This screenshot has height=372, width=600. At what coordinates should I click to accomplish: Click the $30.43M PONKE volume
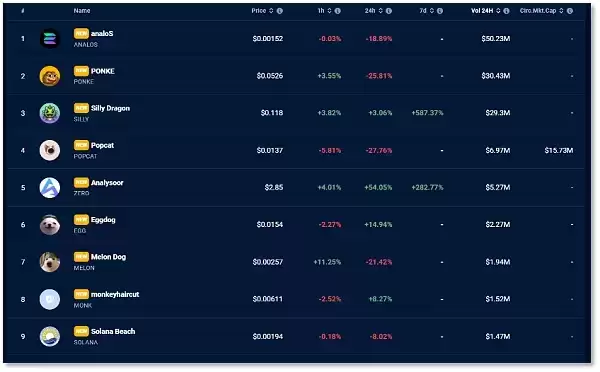coord(496,76)
